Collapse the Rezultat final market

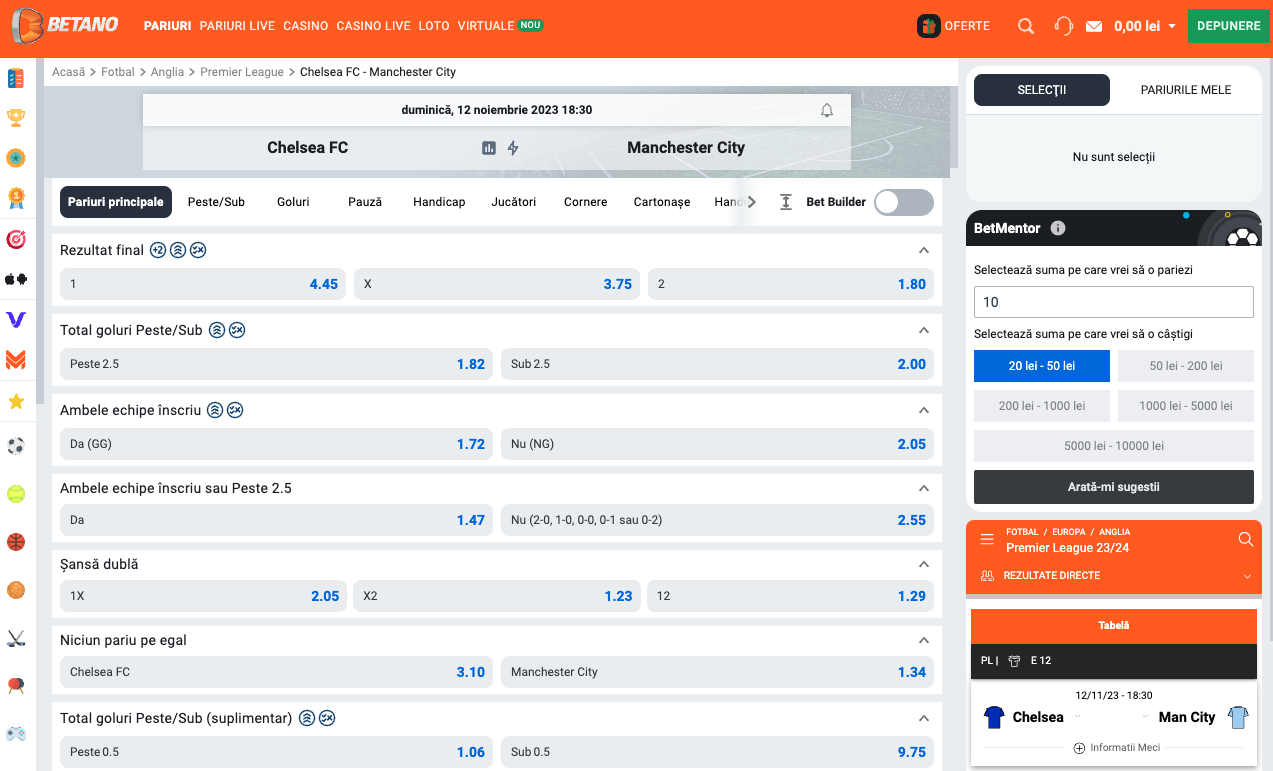pos(924,250)
